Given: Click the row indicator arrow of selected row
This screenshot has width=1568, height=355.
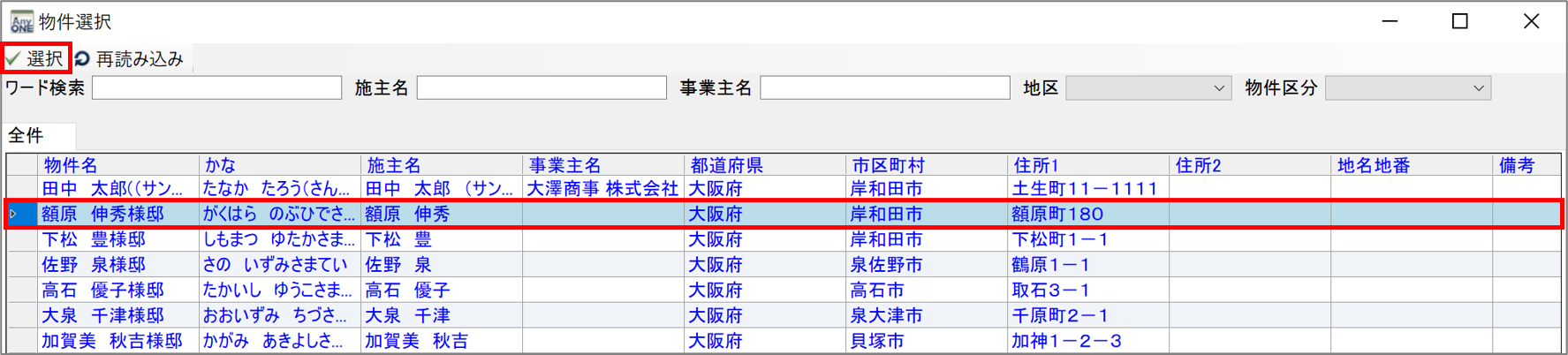Looking at the screenshot, I should (x=14, y=214).
